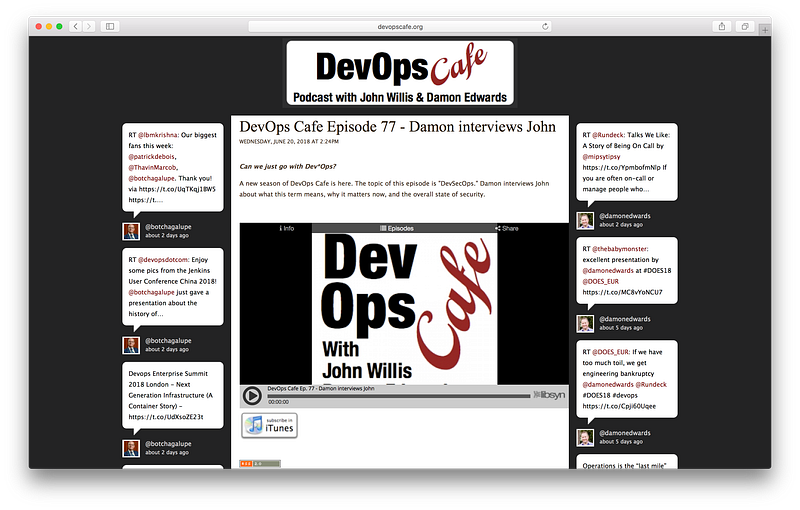Image resolution: width=800 pixels, height=510 pixels.
Task: Open @patrickdebois mention link
Action: (x=152, y=157)
